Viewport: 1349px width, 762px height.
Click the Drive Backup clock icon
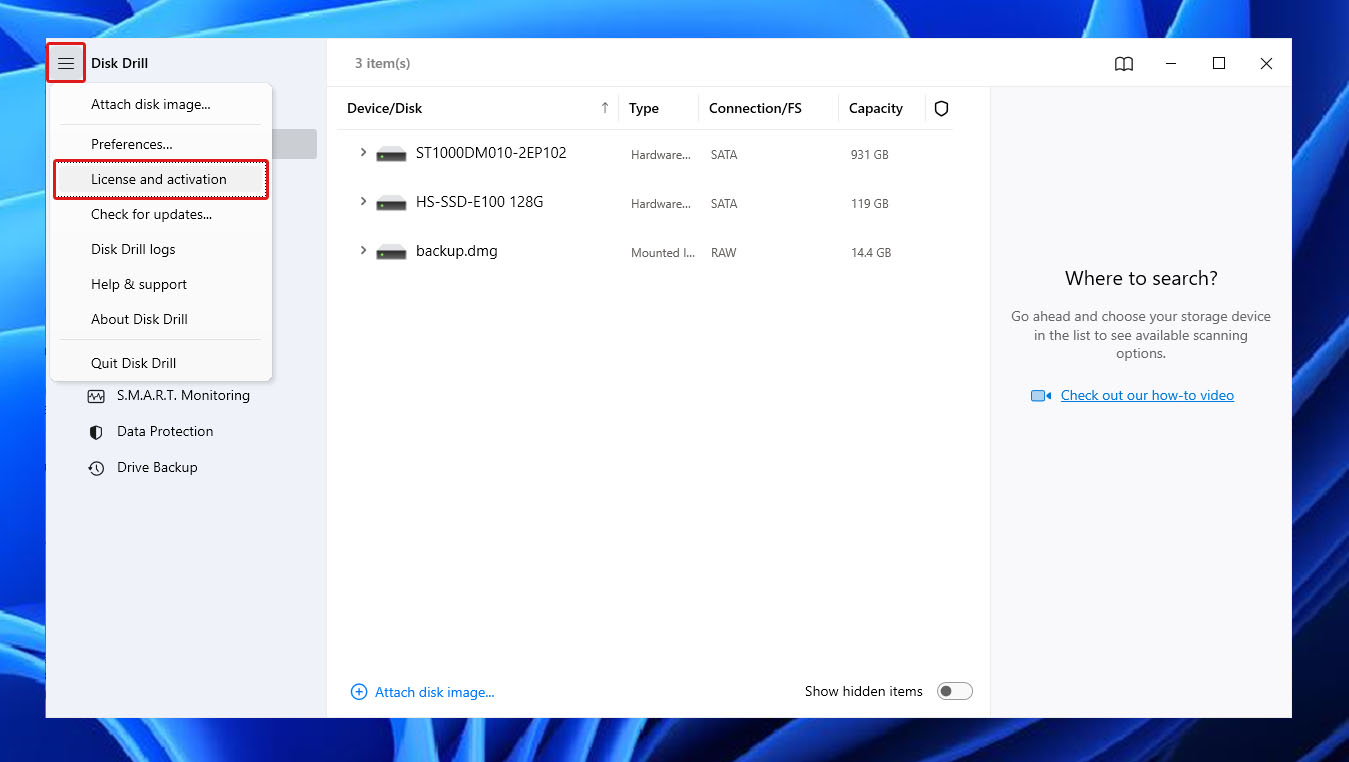(96, 468)
